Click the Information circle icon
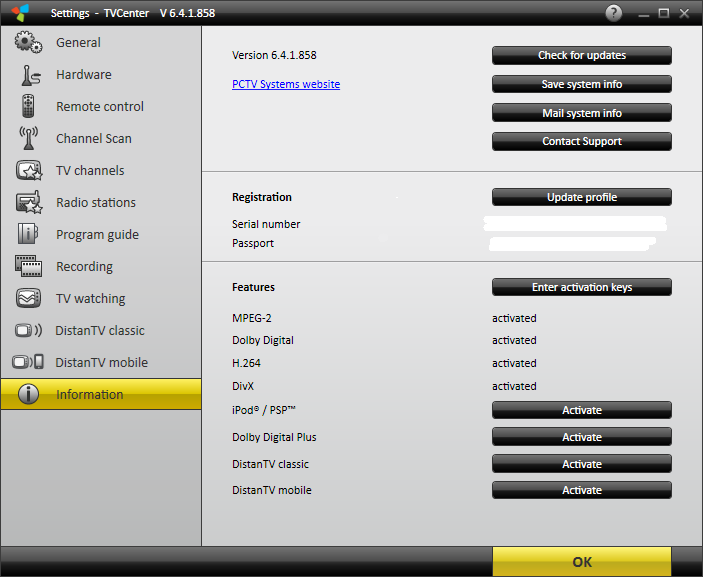Image resolution: width=703 pixels, height=577 pixels. (28, 394)
